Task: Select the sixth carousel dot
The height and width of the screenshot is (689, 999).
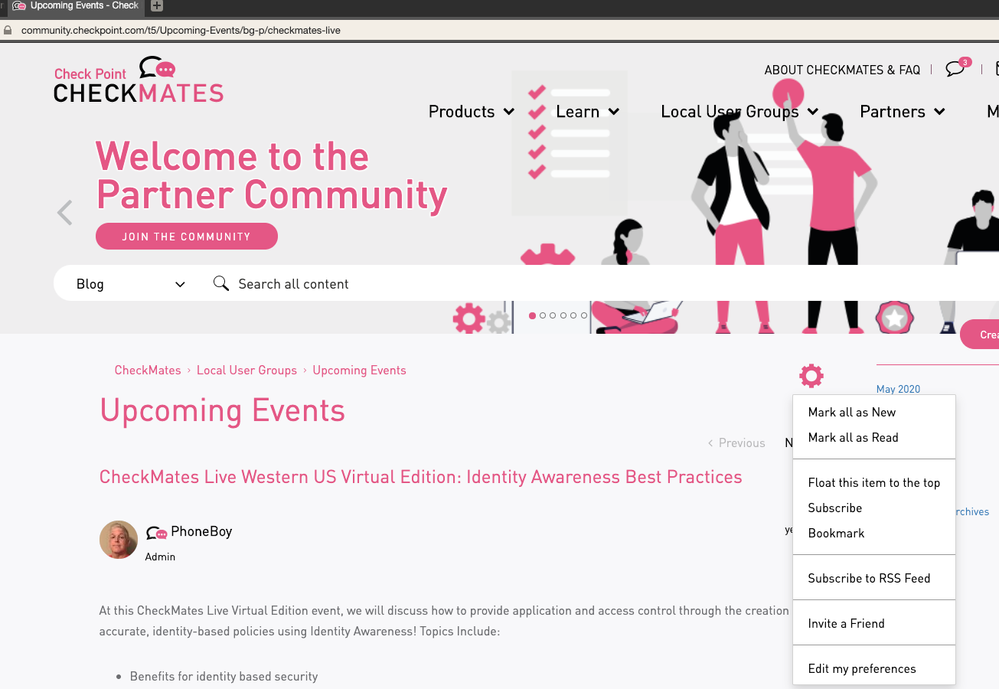Action: pos(584,315)
